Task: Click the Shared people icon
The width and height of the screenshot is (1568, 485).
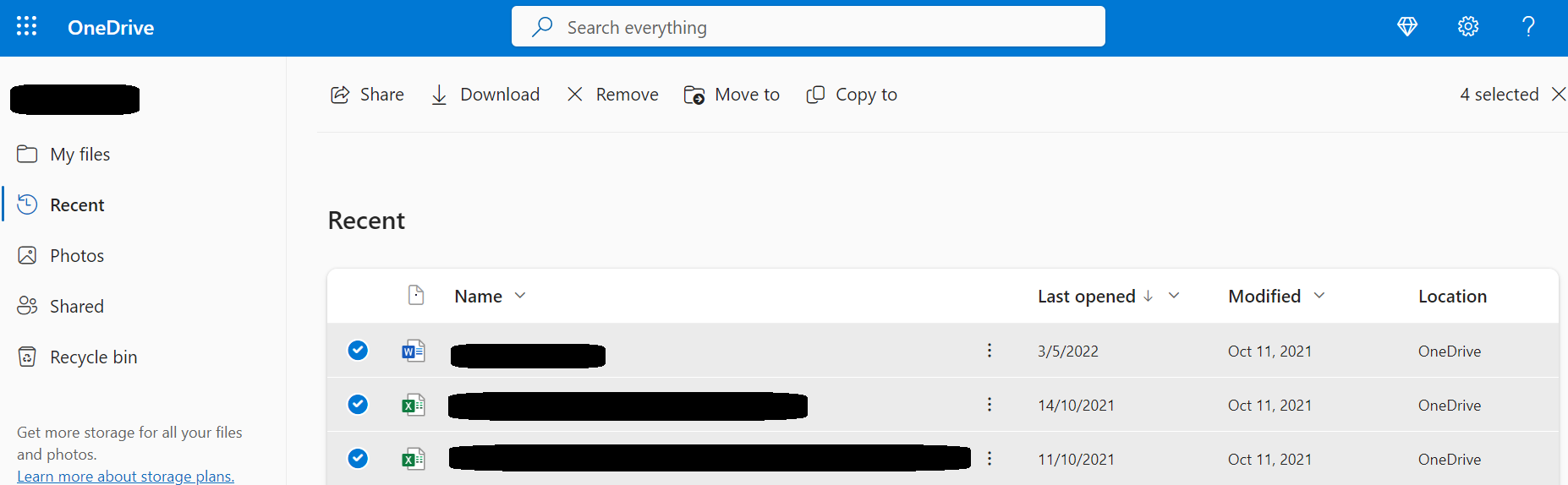Action: click(27, 306)
